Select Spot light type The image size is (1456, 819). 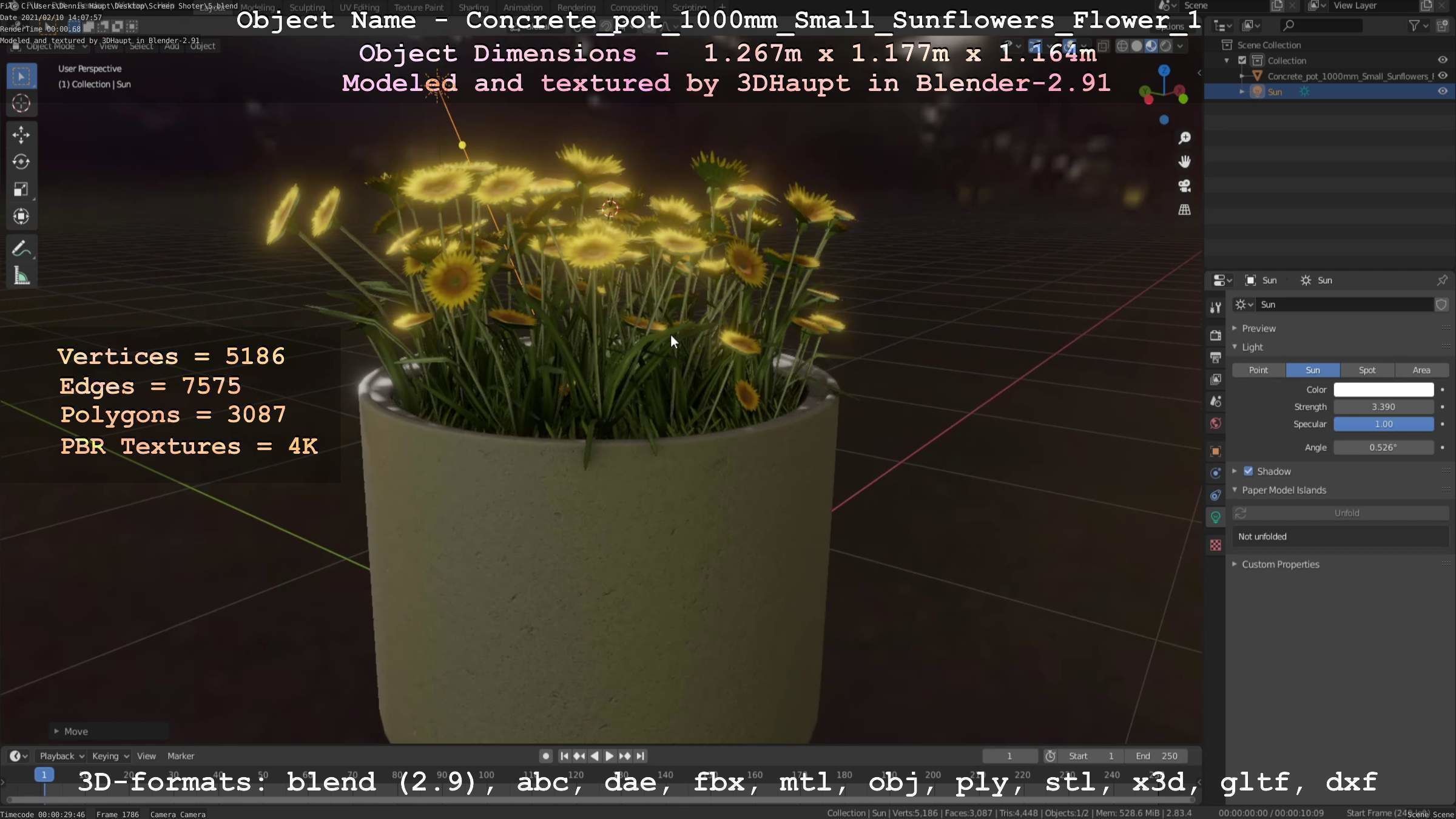(x=1367, y=370)
